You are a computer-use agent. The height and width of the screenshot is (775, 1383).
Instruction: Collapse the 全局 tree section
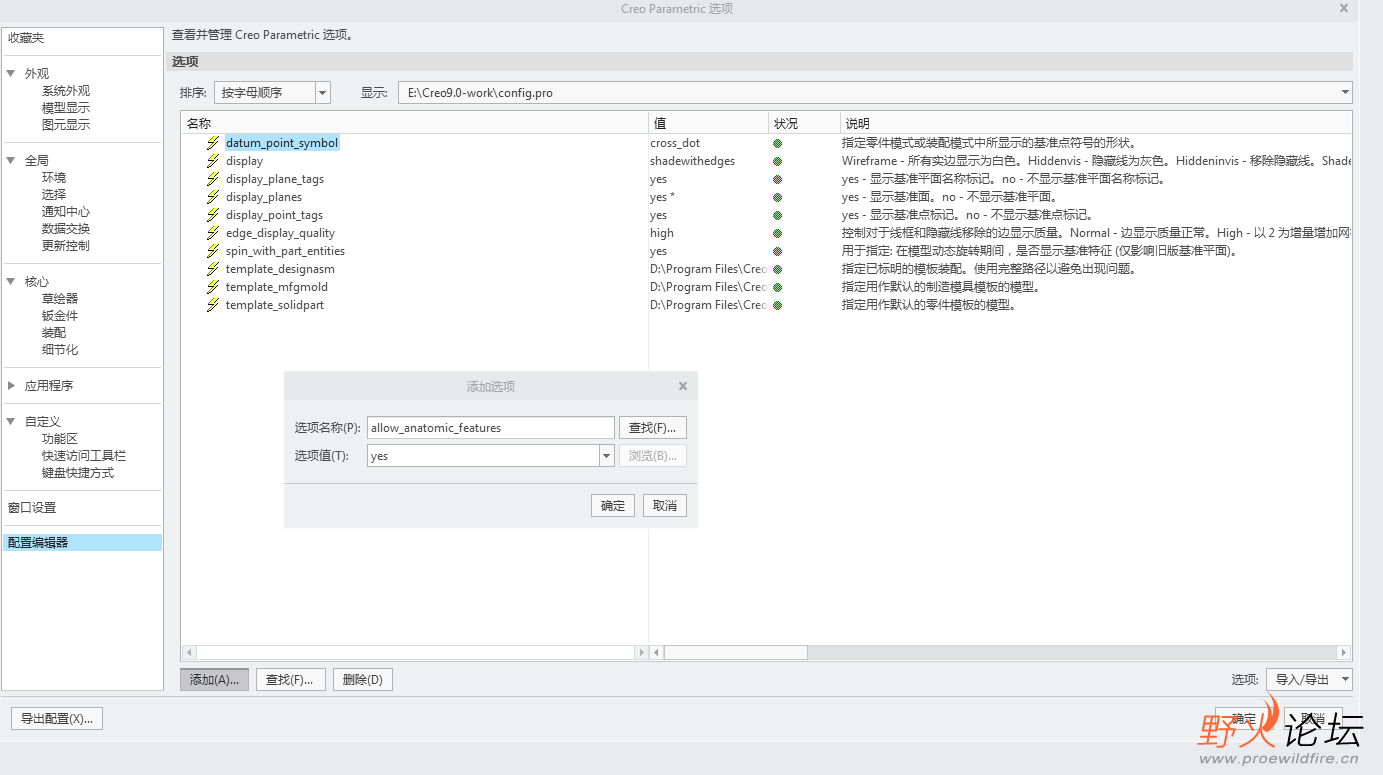point(11,160)
